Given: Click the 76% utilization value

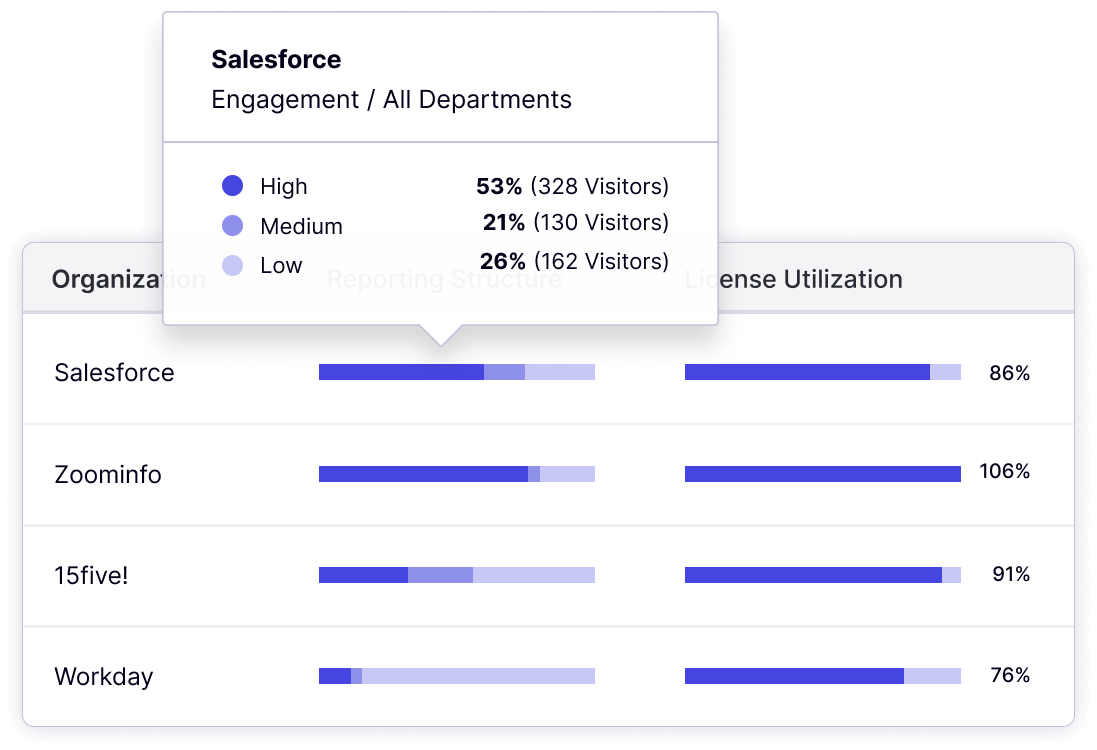Looking at the screenshot, I should point(1010,675).
